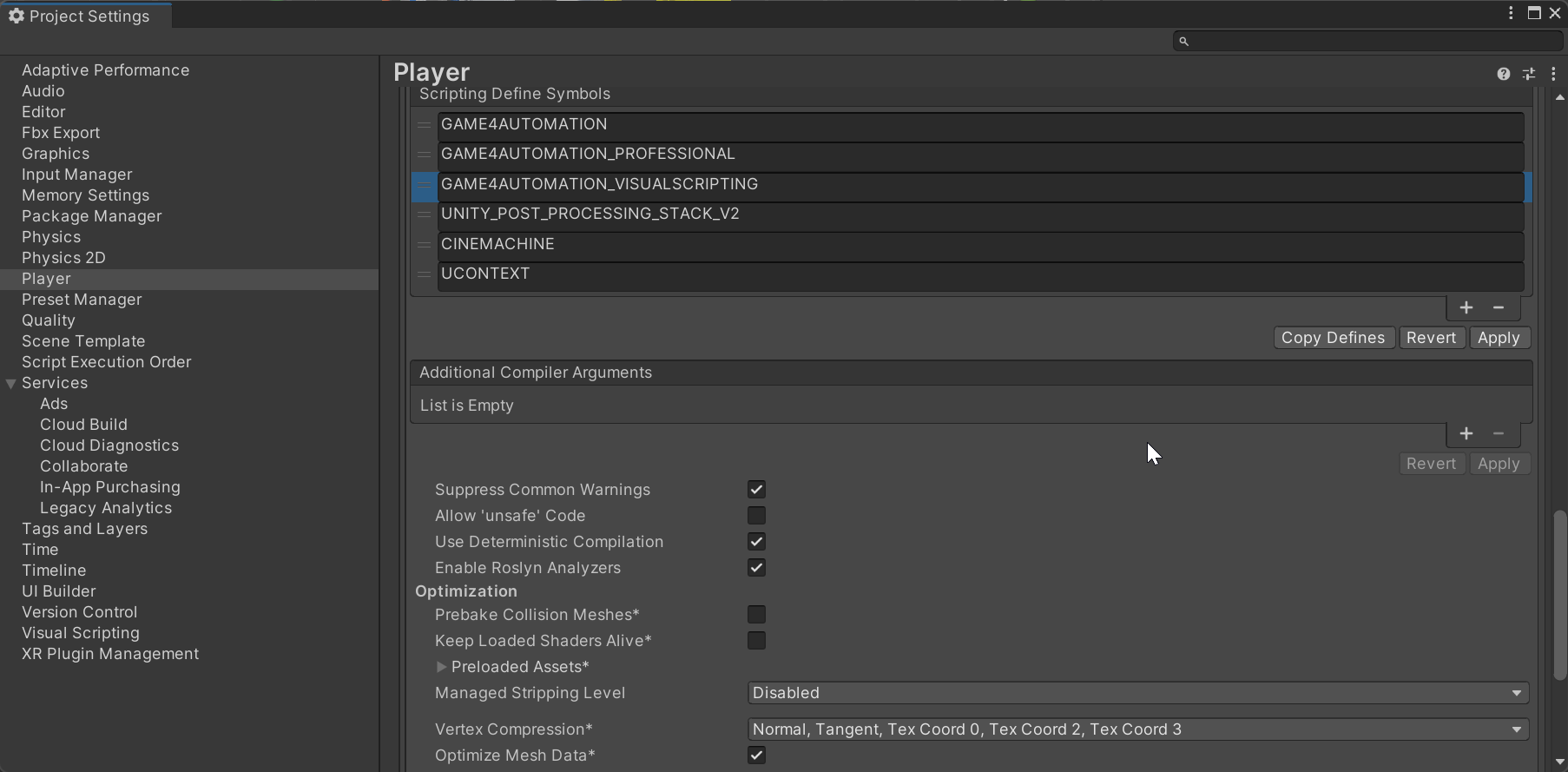Open the Player settings kebab menu

(1553, 75)
